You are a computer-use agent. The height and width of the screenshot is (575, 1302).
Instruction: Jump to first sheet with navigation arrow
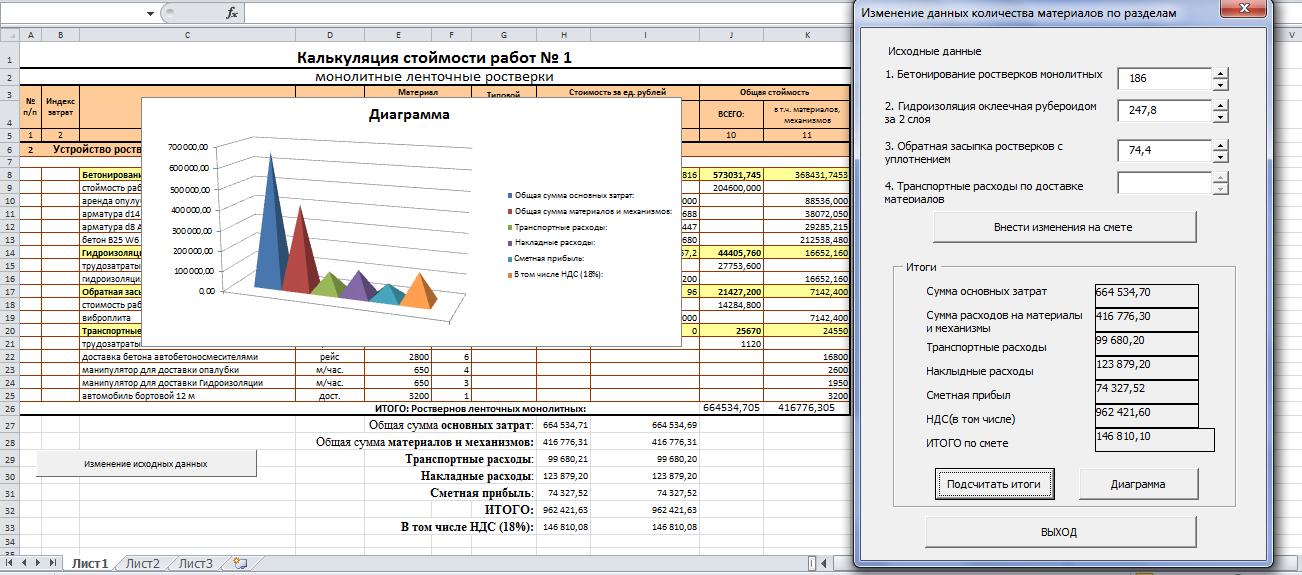(x=9, y=564)
